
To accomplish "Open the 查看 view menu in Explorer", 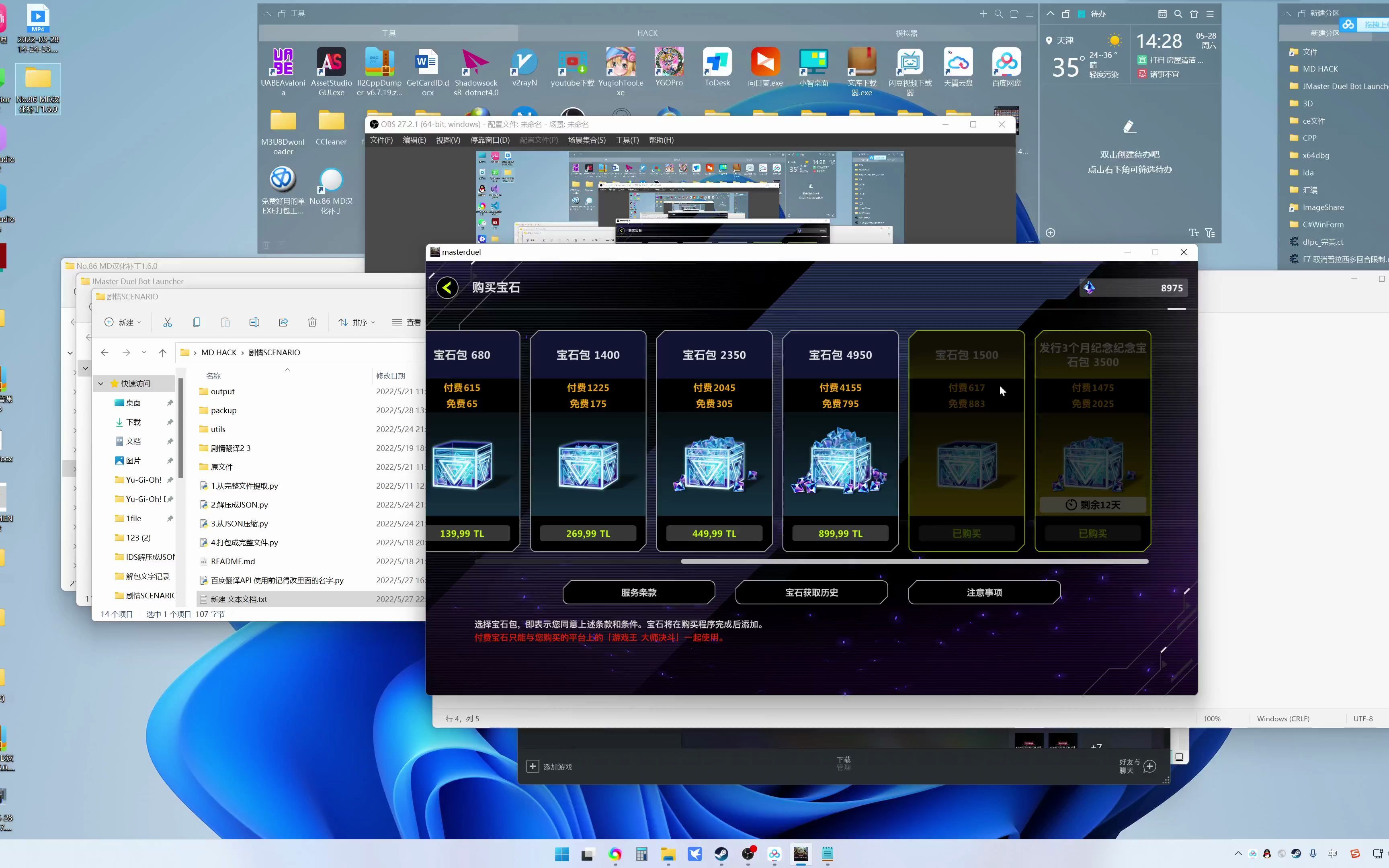I will coord(406,322).
